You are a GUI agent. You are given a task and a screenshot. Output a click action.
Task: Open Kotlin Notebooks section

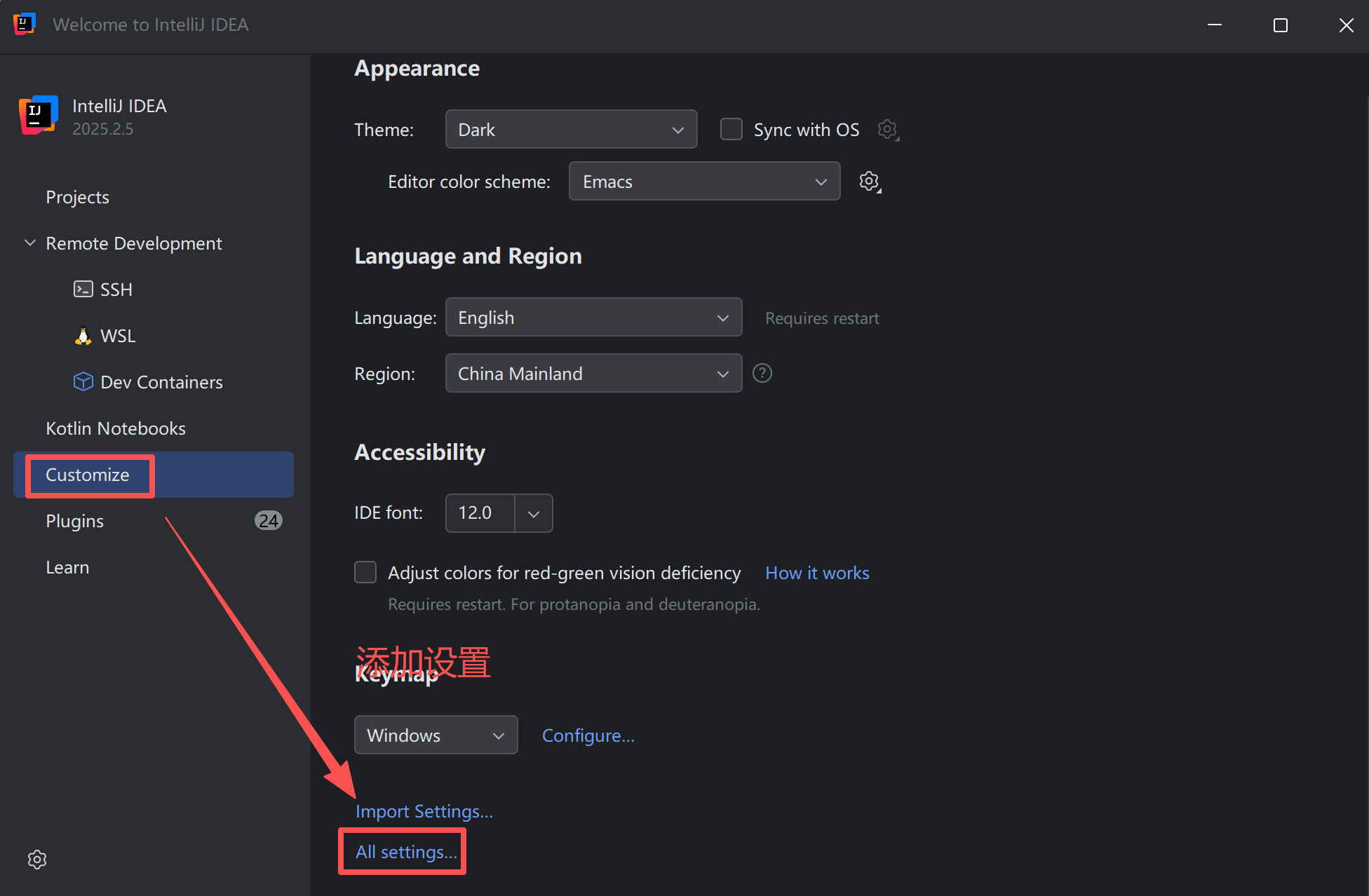154,428
